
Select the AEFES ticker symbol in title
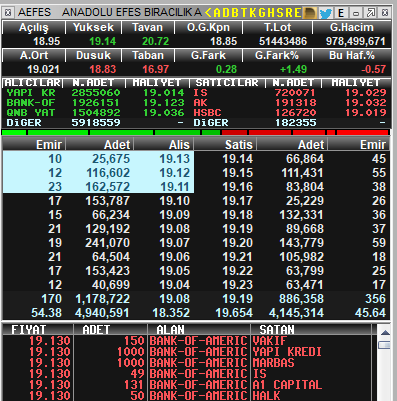click(x=34, y=13)
